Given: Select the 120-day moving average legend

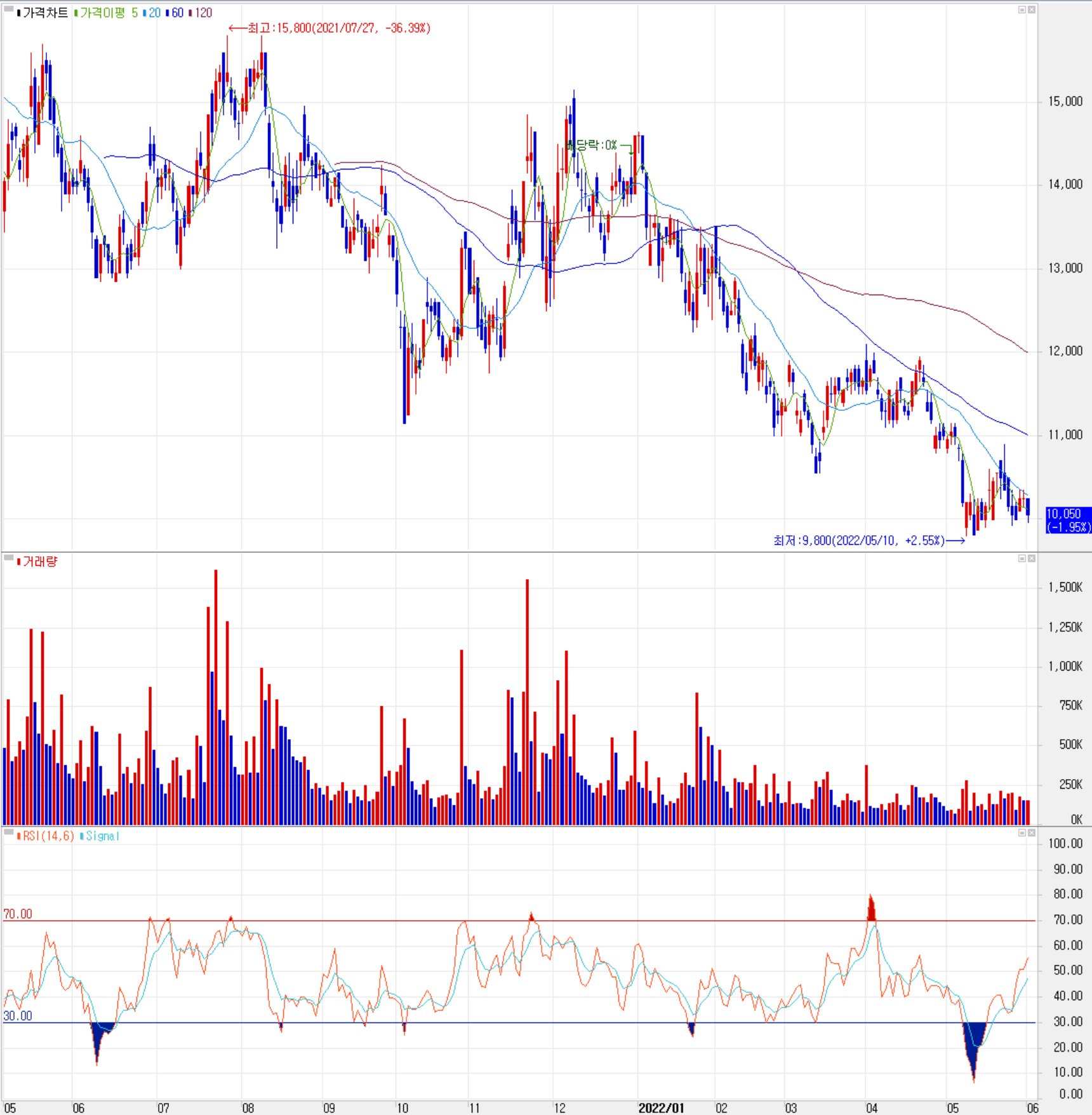Looking at the screenshot, I should point(201,13).
